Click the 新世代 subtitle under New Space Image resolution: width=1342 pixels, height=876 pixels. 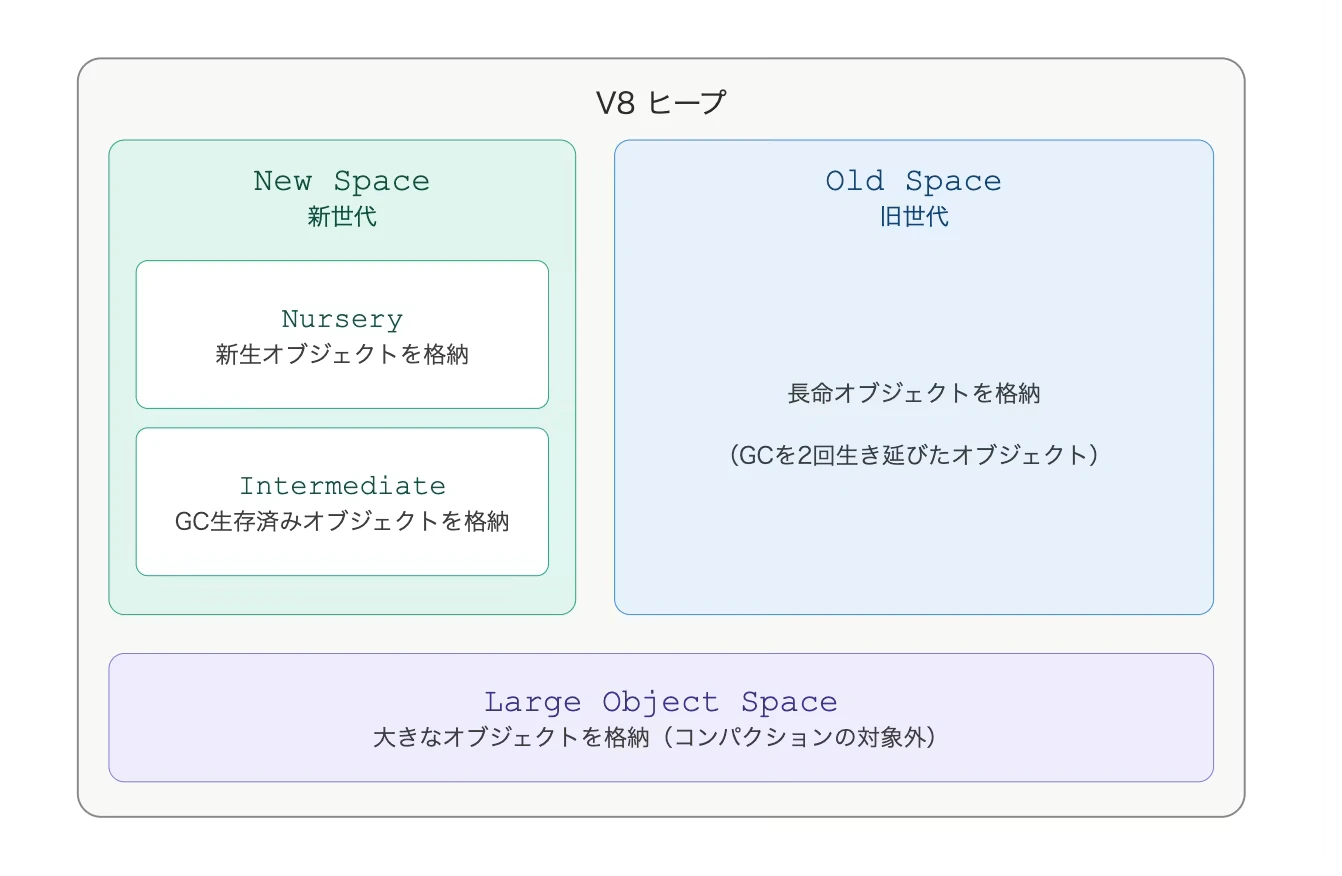[x=342, y=216]
